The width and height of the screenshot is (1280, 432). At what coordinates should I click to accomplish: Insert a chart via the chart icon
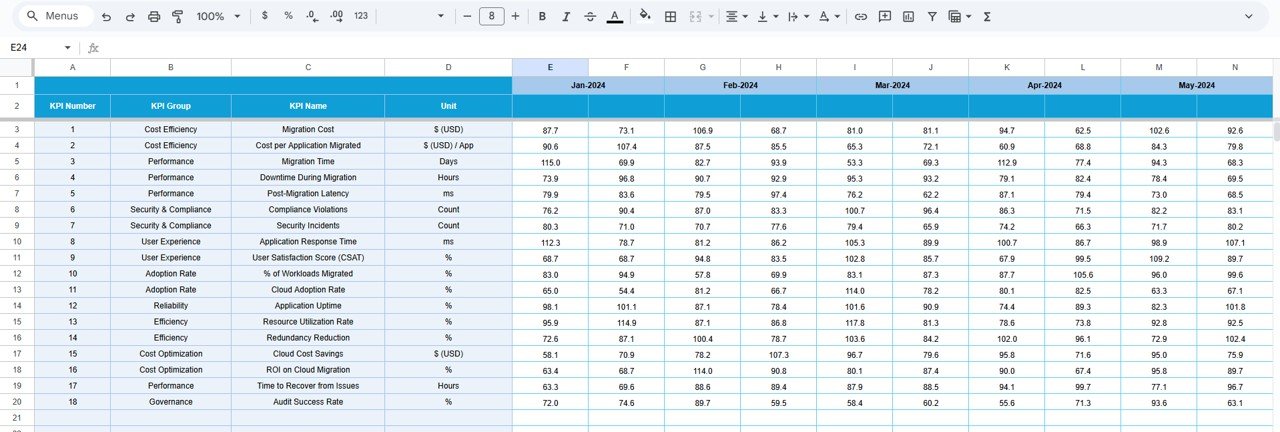(x=908, y=17)
